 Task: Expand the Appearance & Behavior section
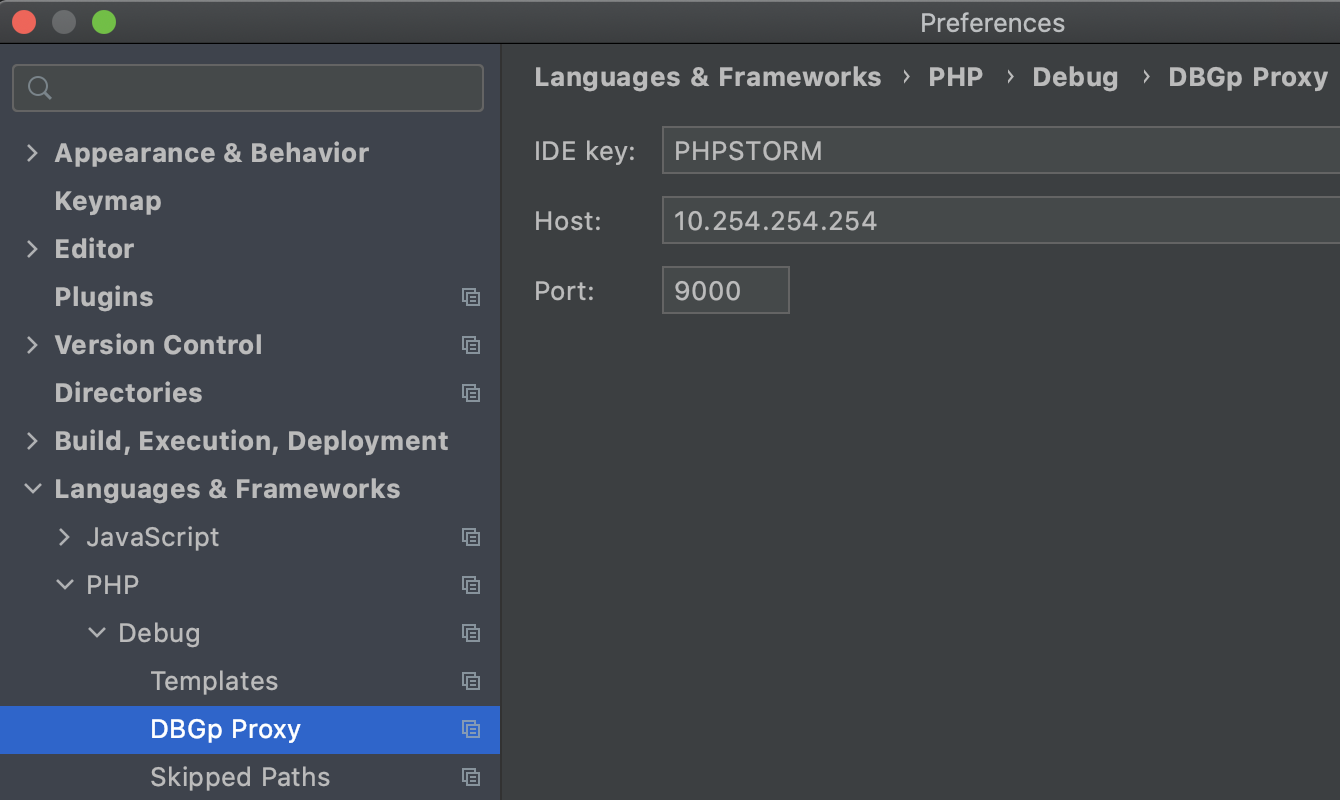coord(32,153)
